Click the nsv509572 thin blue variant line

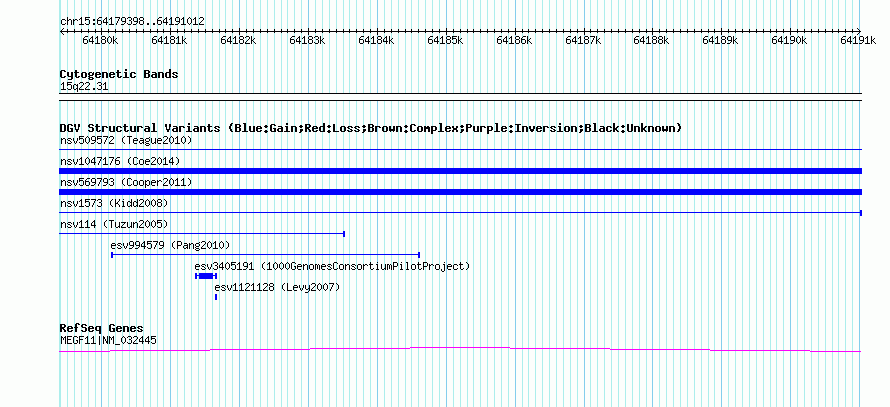(460, 149)
